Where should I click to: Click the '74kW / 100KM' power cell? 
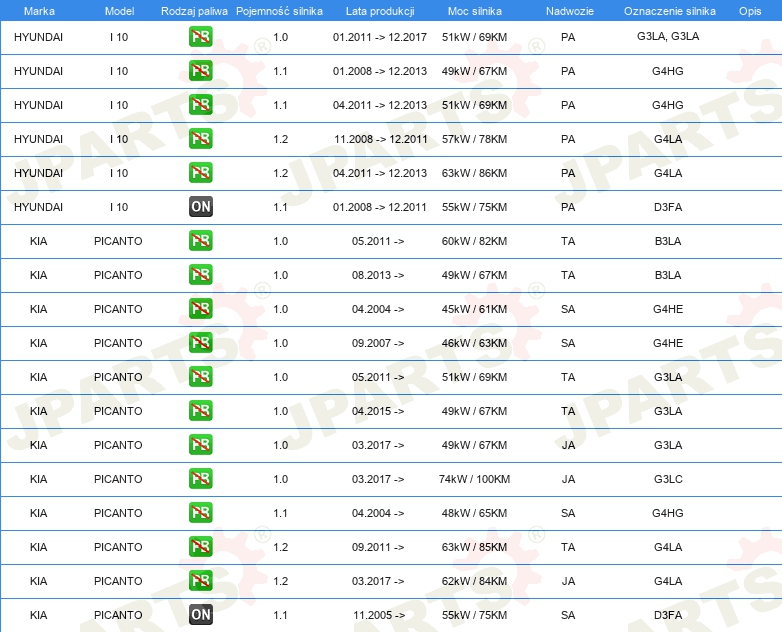(x=474, y=479)
